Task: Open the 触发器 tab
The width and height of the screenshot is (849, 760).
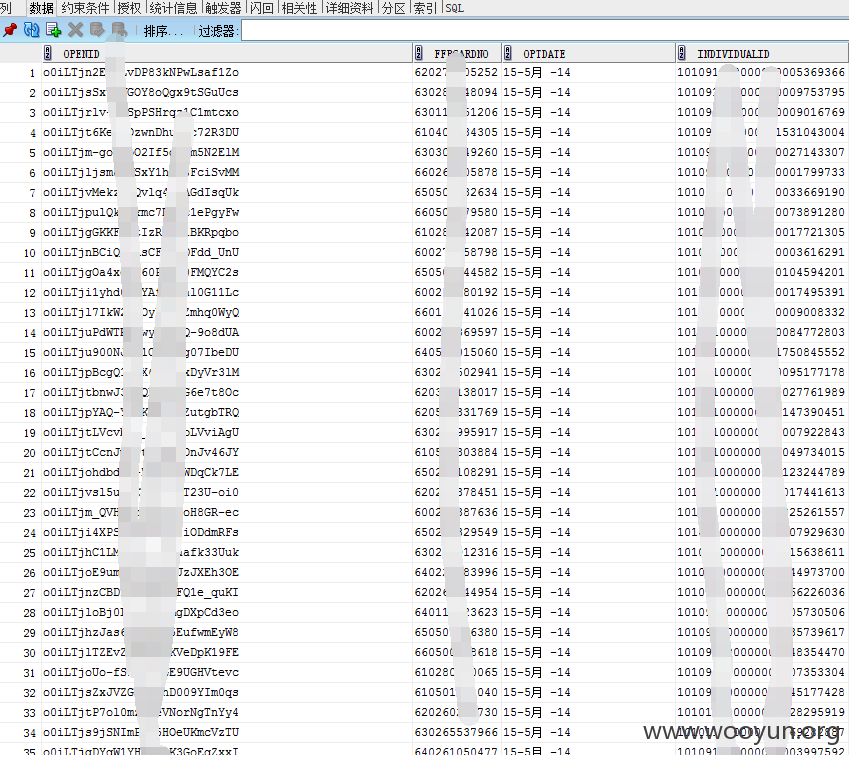Action: pyautogui.click(x=223, y=8)
